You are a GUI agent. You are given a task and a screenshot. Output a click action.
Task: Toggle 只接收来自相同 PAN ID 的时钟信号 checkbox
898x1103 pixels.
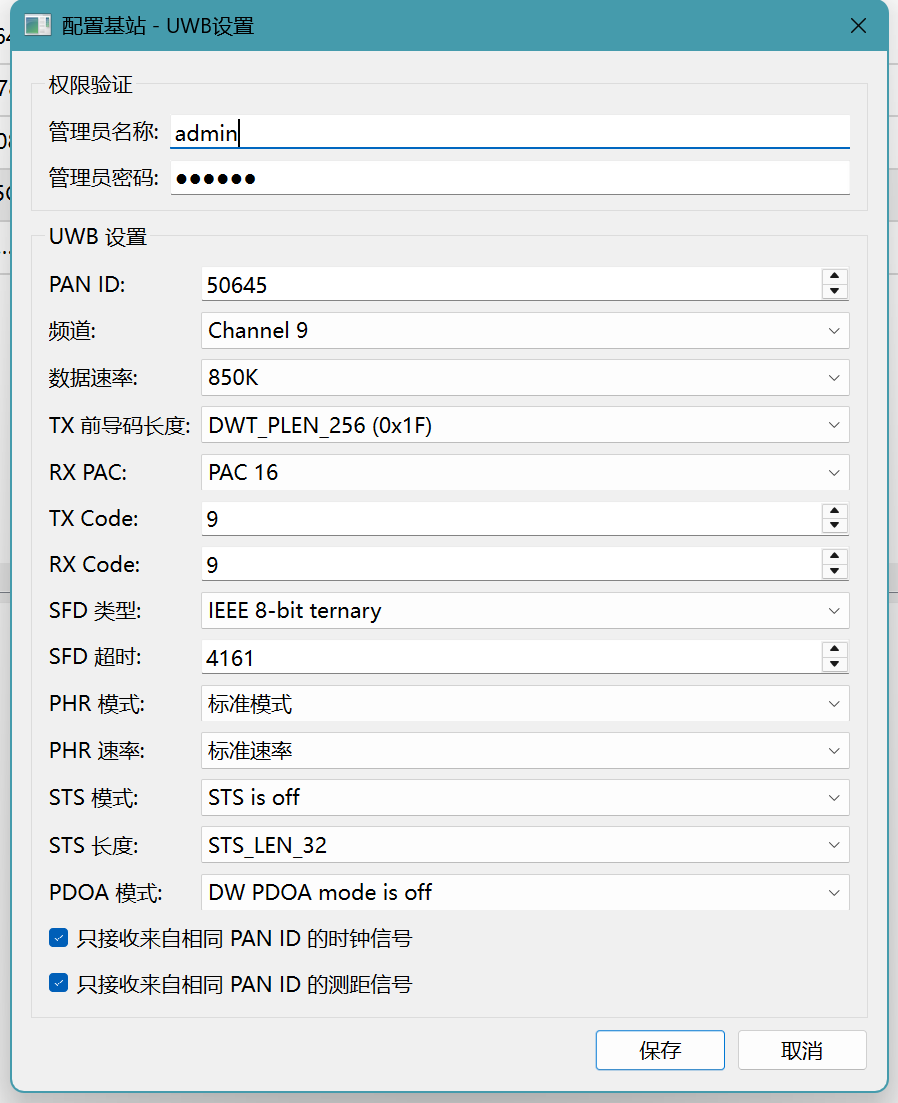(59, 938)
